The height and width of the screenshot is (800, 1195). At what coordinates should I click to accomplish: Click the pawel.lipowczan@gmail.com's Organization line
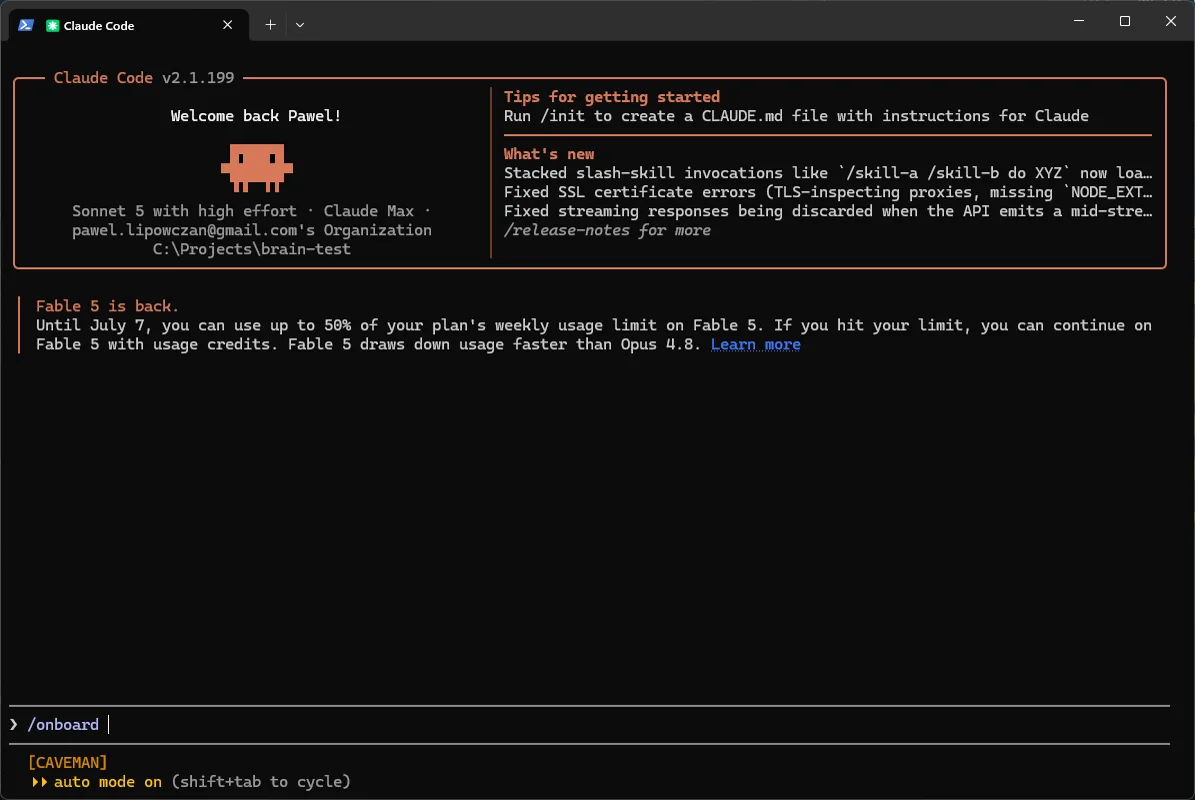[251, 230]
